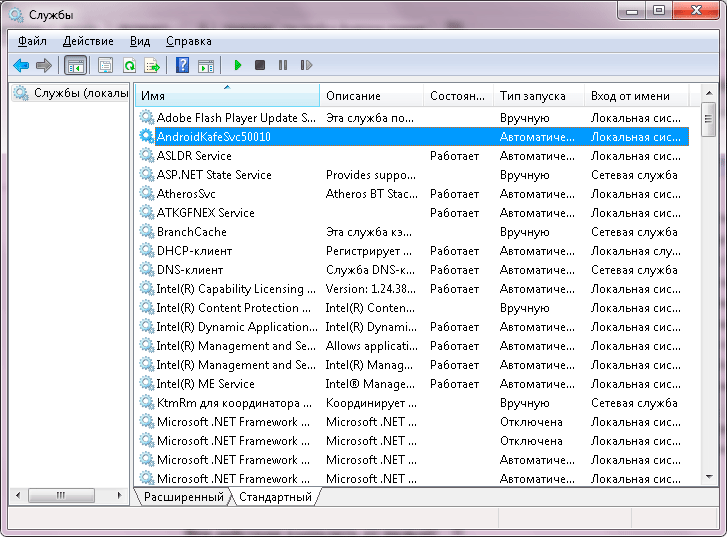Screen dimensions: 727x537
Task: Click the show/hide console tree toolbar icon
Action: pyautogui.click(x=75, y=65)
